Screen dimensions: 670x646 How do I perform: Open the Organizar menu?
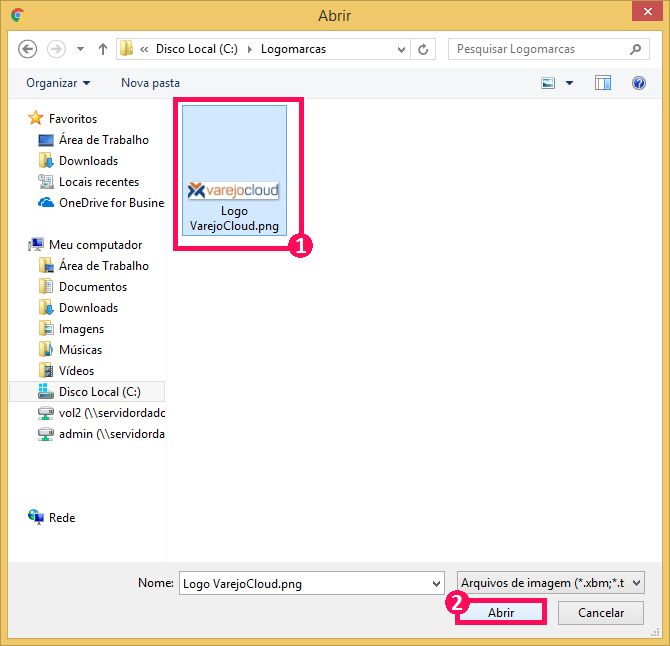click(58, 83)
